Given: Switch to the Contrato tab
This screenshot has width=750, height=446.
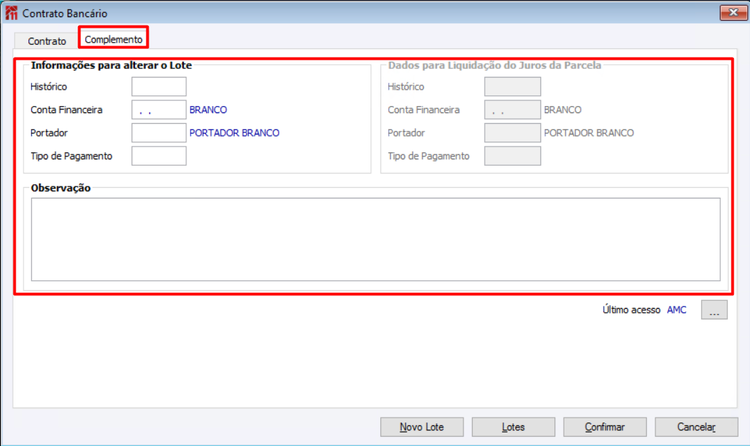Looking at the screenshot, I should tap(46, 41).
